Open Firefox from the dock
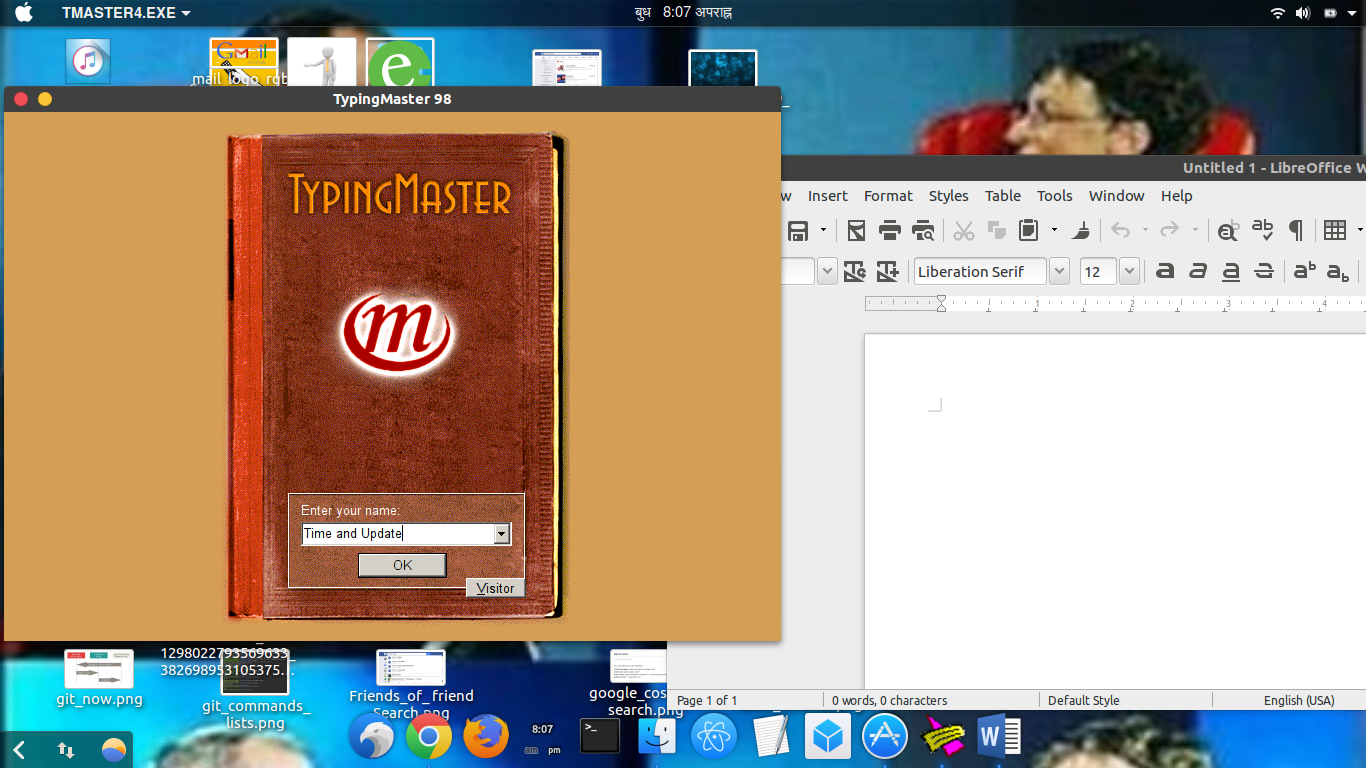1366x768 pixels. tap(486, 737)
